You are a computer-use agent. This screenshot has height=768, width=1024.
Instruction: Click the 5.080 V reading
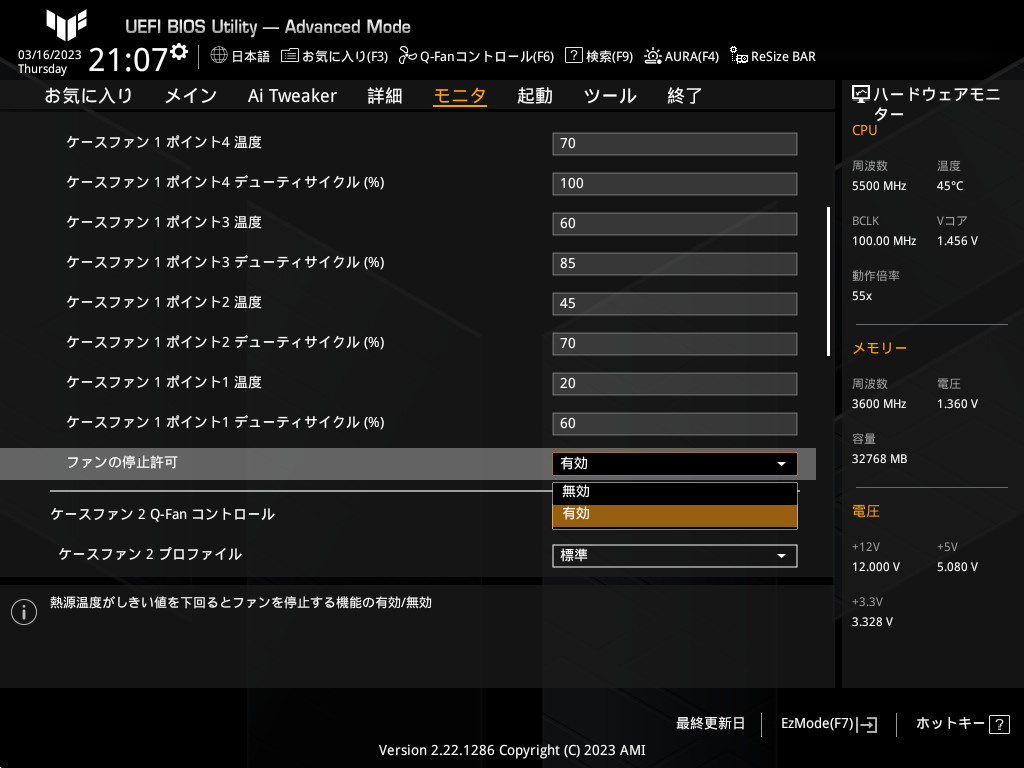(x=957, y=567)
